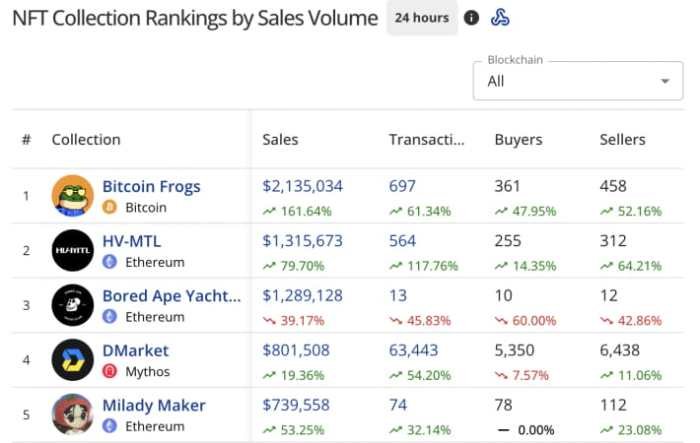Click the HV-MTL collection logo

pyautogui.click(x=73, y=250)
